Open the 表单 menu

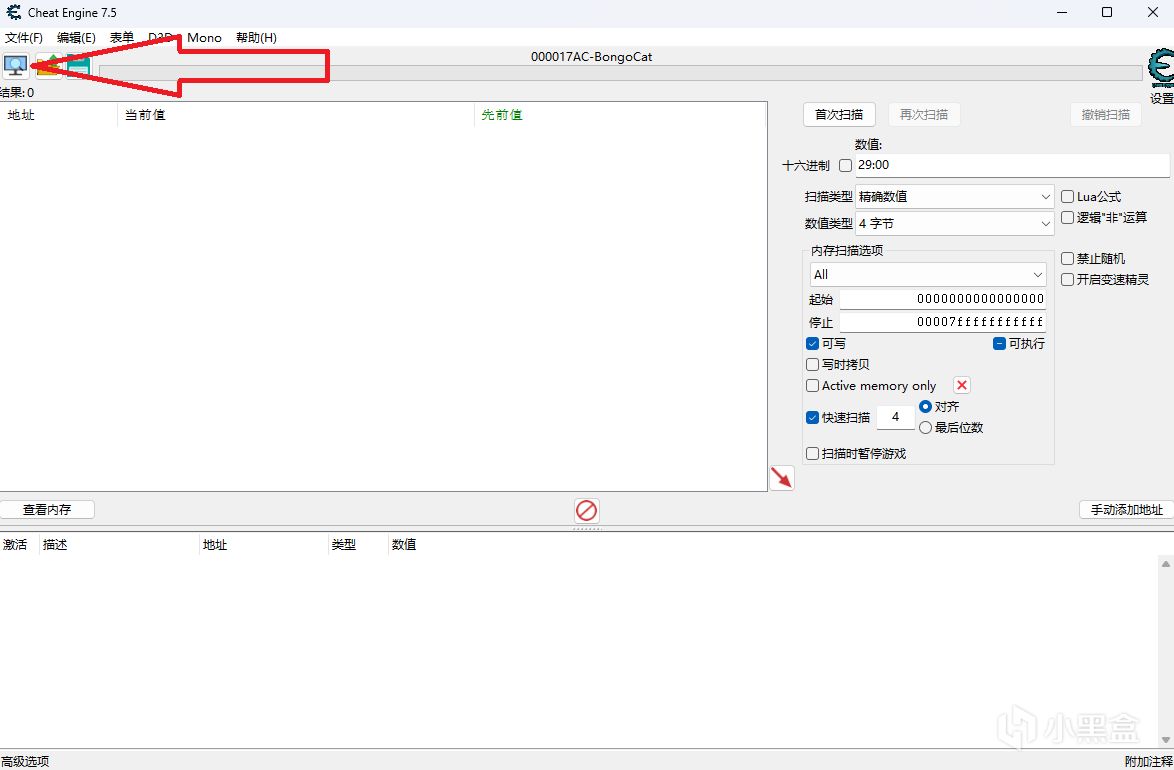coord(122,37)
